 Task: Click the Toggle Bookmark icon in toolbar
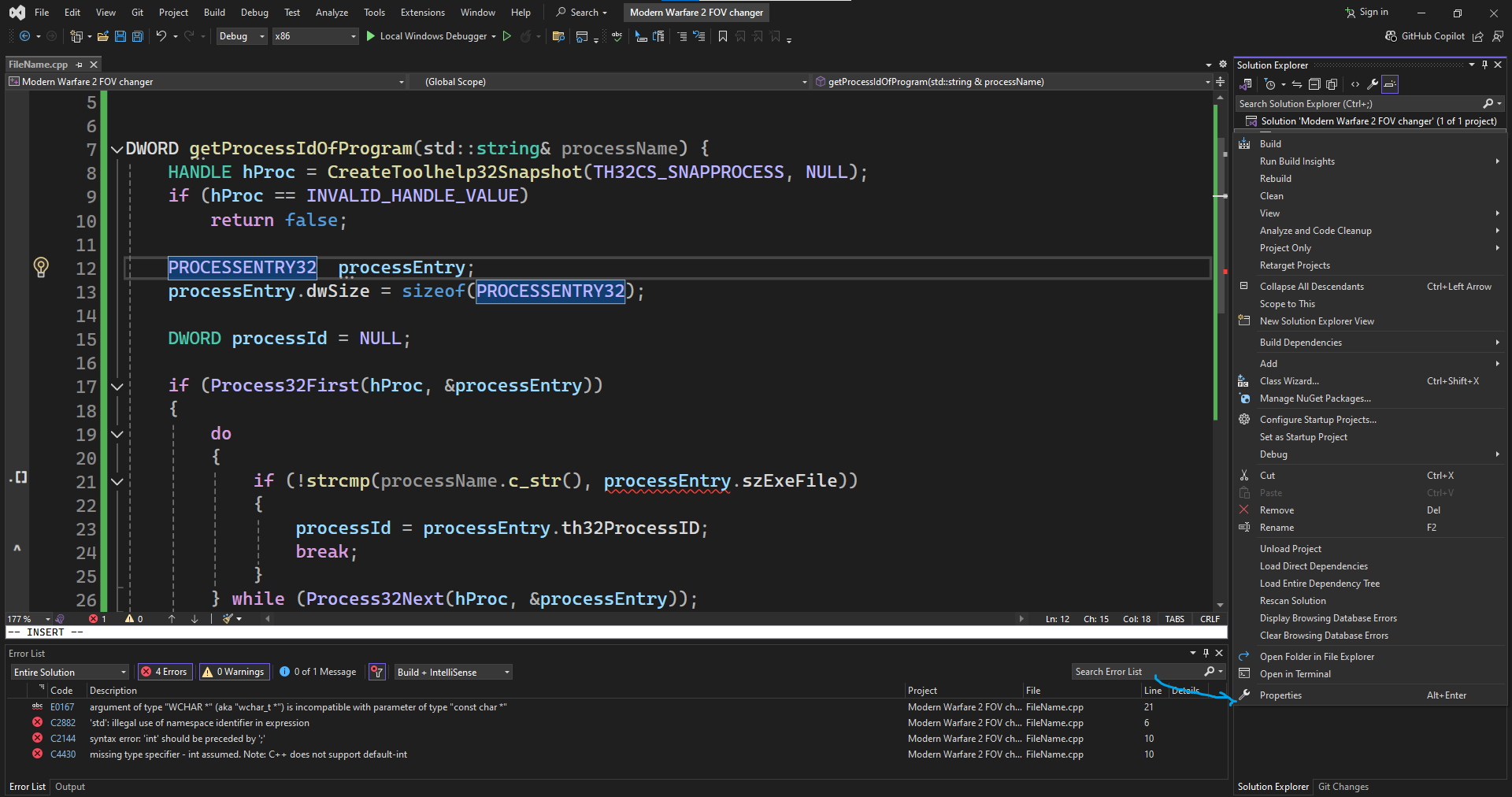(x=723, y=36)
